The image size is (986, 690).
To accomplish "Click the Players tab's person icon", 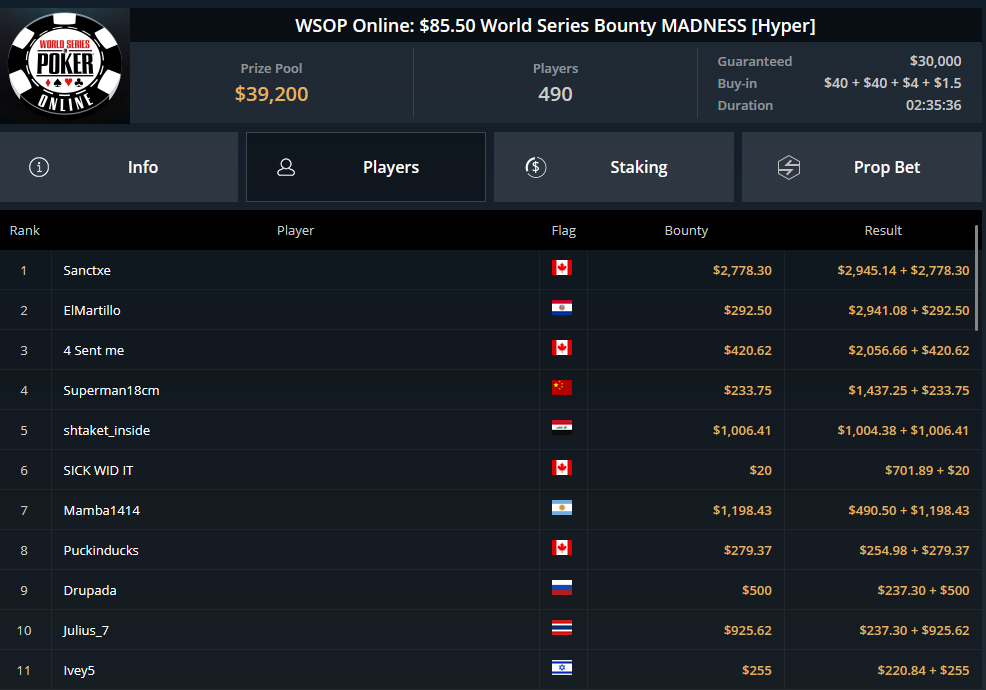I will pyautogui.click(x=286, y=167).
